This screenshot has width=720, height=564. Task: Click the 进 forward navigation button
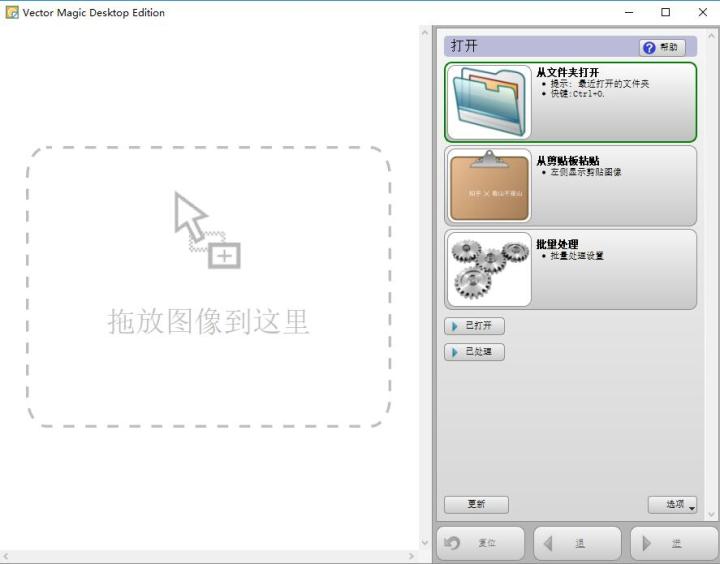point(675,543)
